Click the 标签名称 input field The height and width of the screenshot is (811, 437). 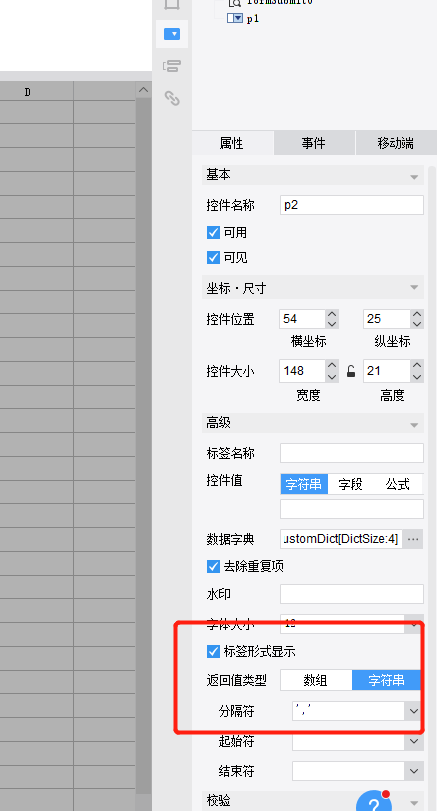(x=352, y=453)
